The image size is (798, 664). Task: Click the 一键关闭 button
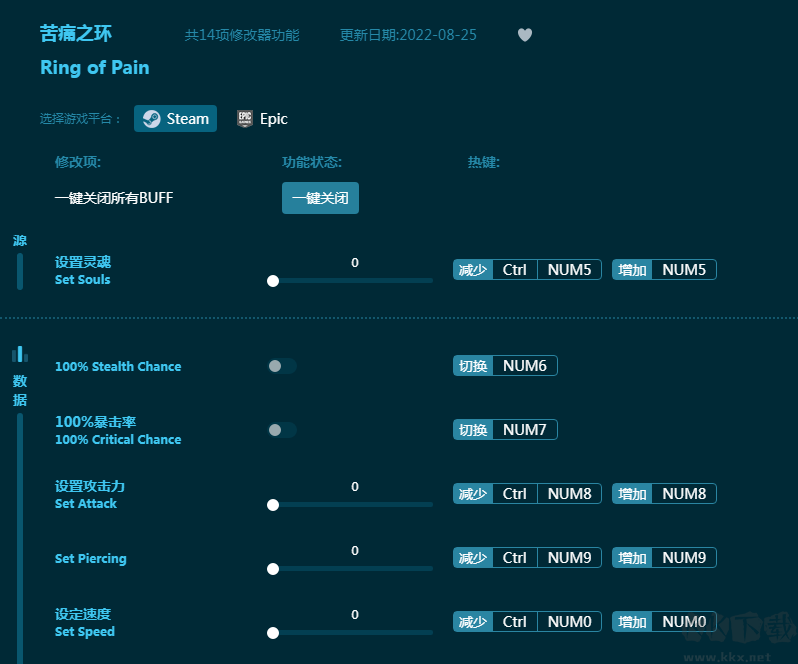[320, 198]
